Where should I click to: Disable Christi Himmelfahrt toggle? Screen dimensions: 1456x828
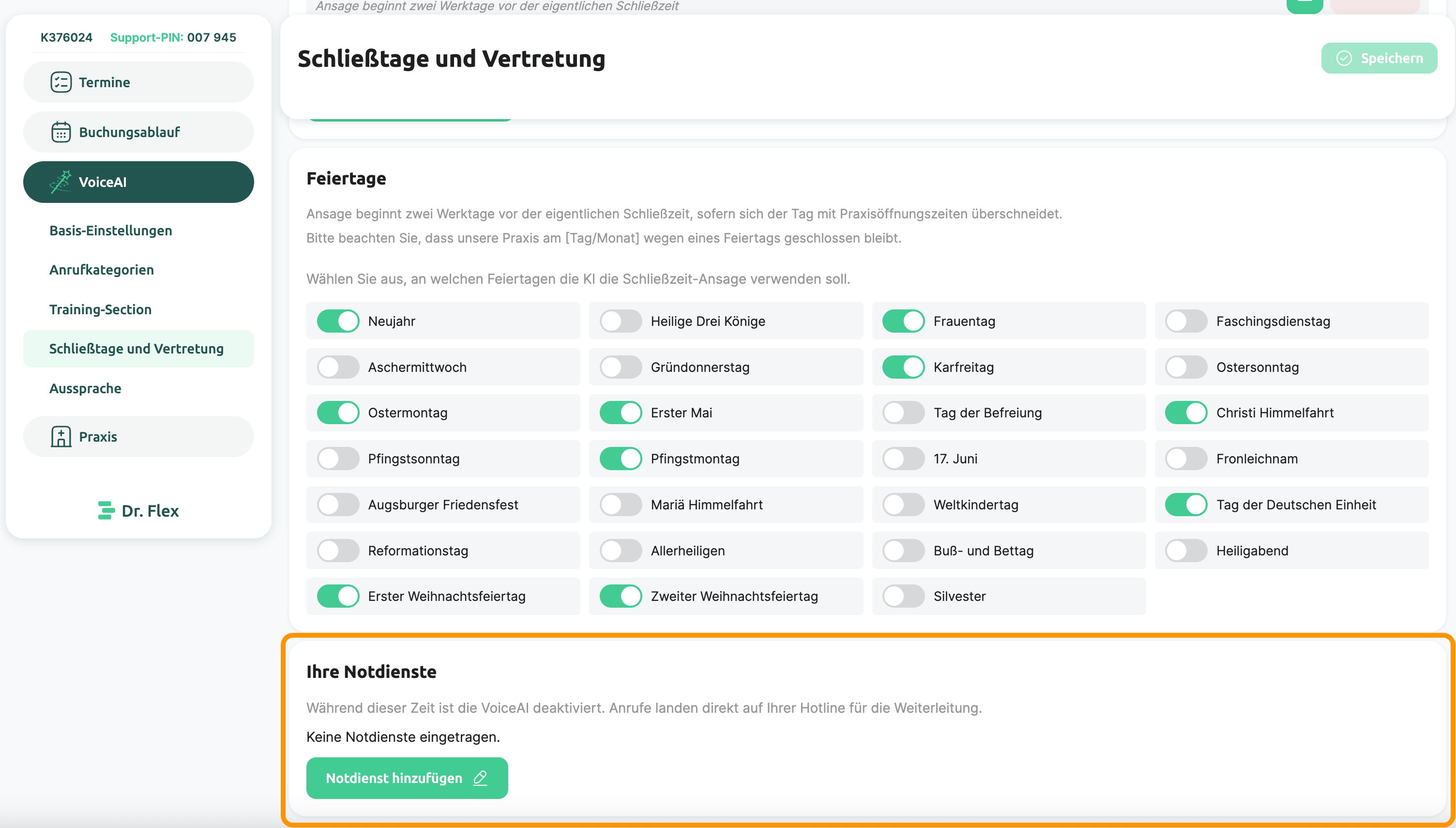(x=1186, y=412)
